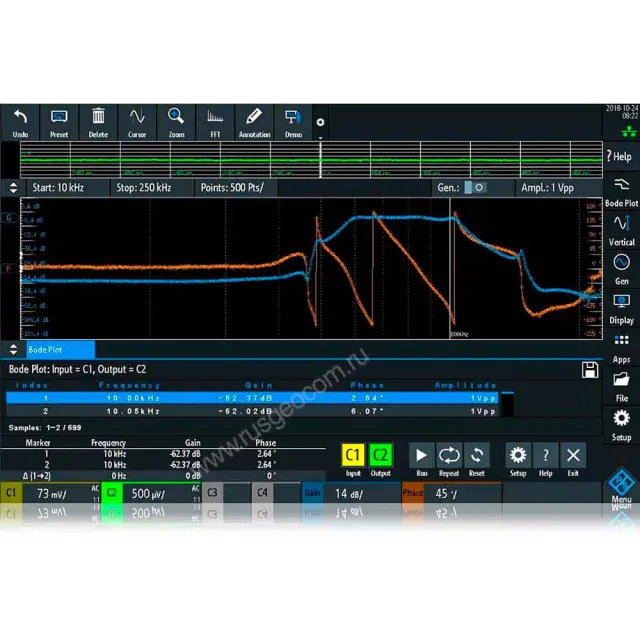Expand the sweep settings bar arrows
Image resolution: width=640 pixels, height=640 pixels.
click(13, 187)
